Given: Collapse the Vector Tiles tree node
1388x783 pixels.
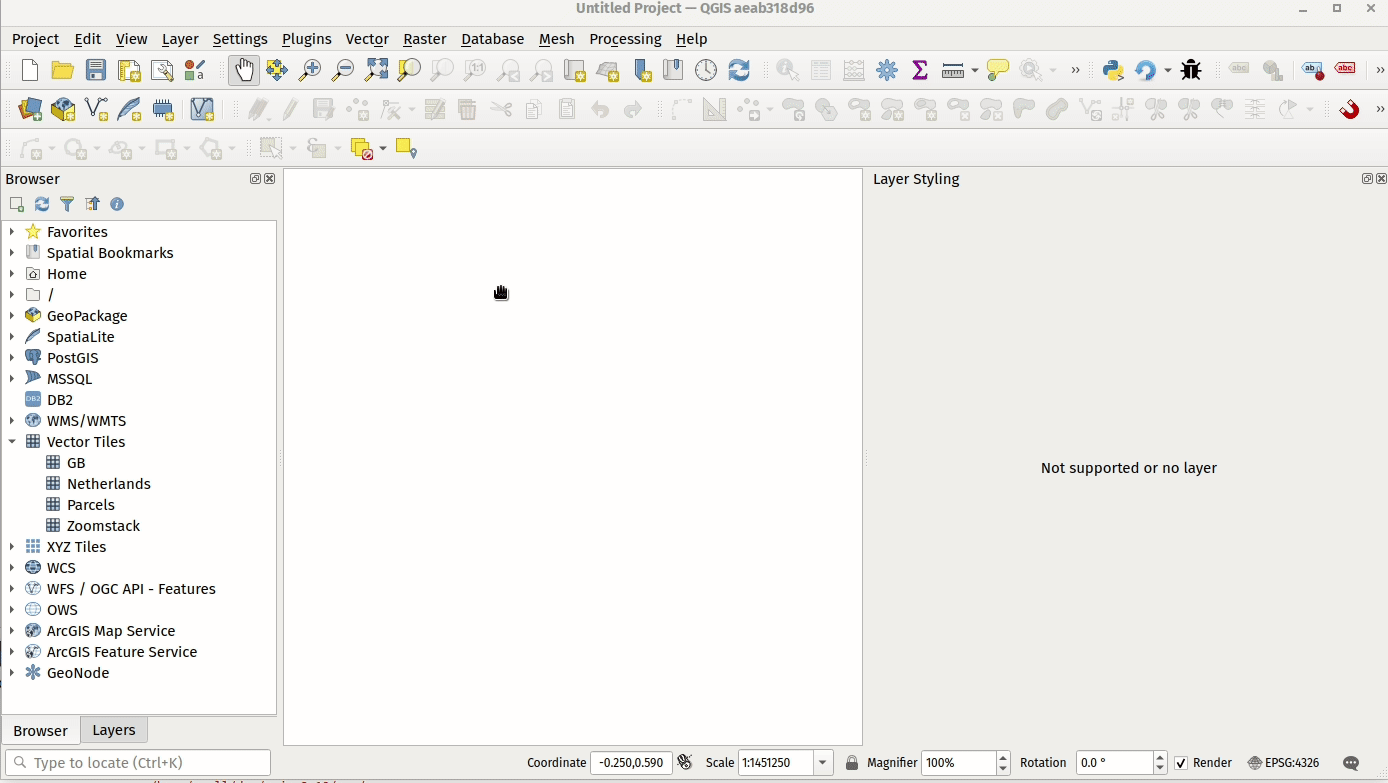Looking at the screenshot, I should (12, 442).
